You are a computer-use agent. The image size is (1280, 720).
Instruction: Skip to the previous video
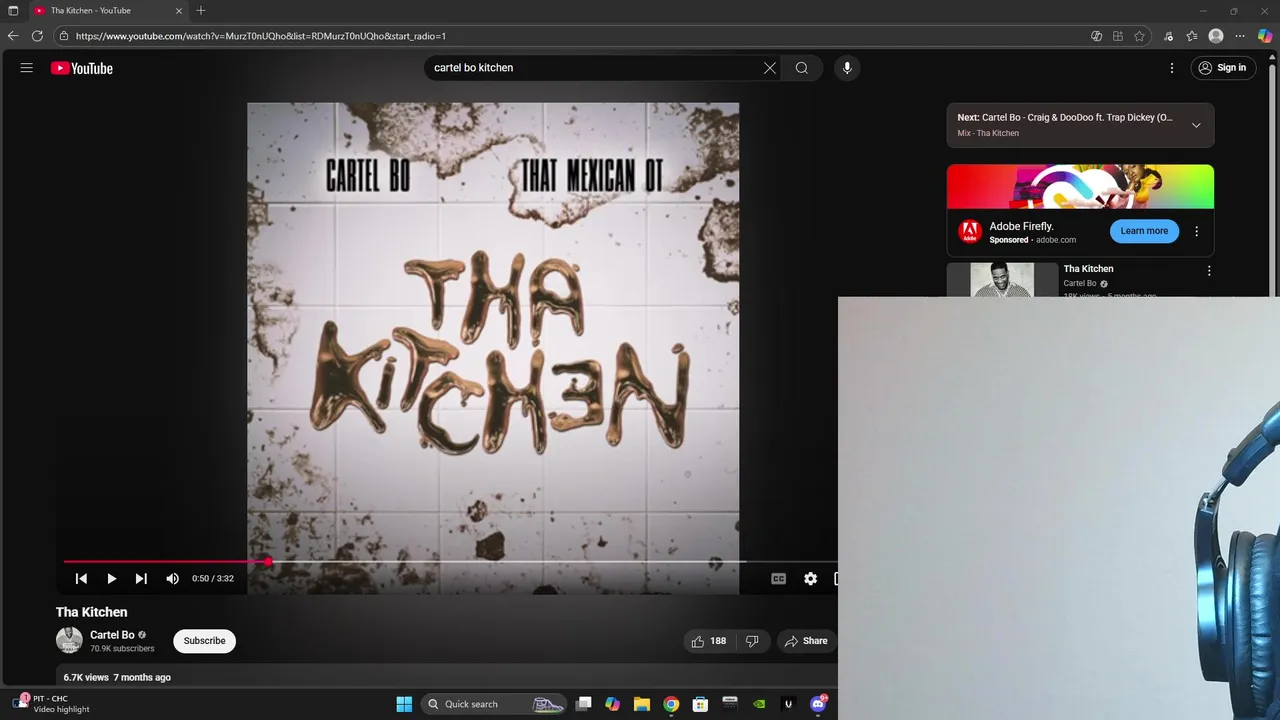(x=82, y=579)
